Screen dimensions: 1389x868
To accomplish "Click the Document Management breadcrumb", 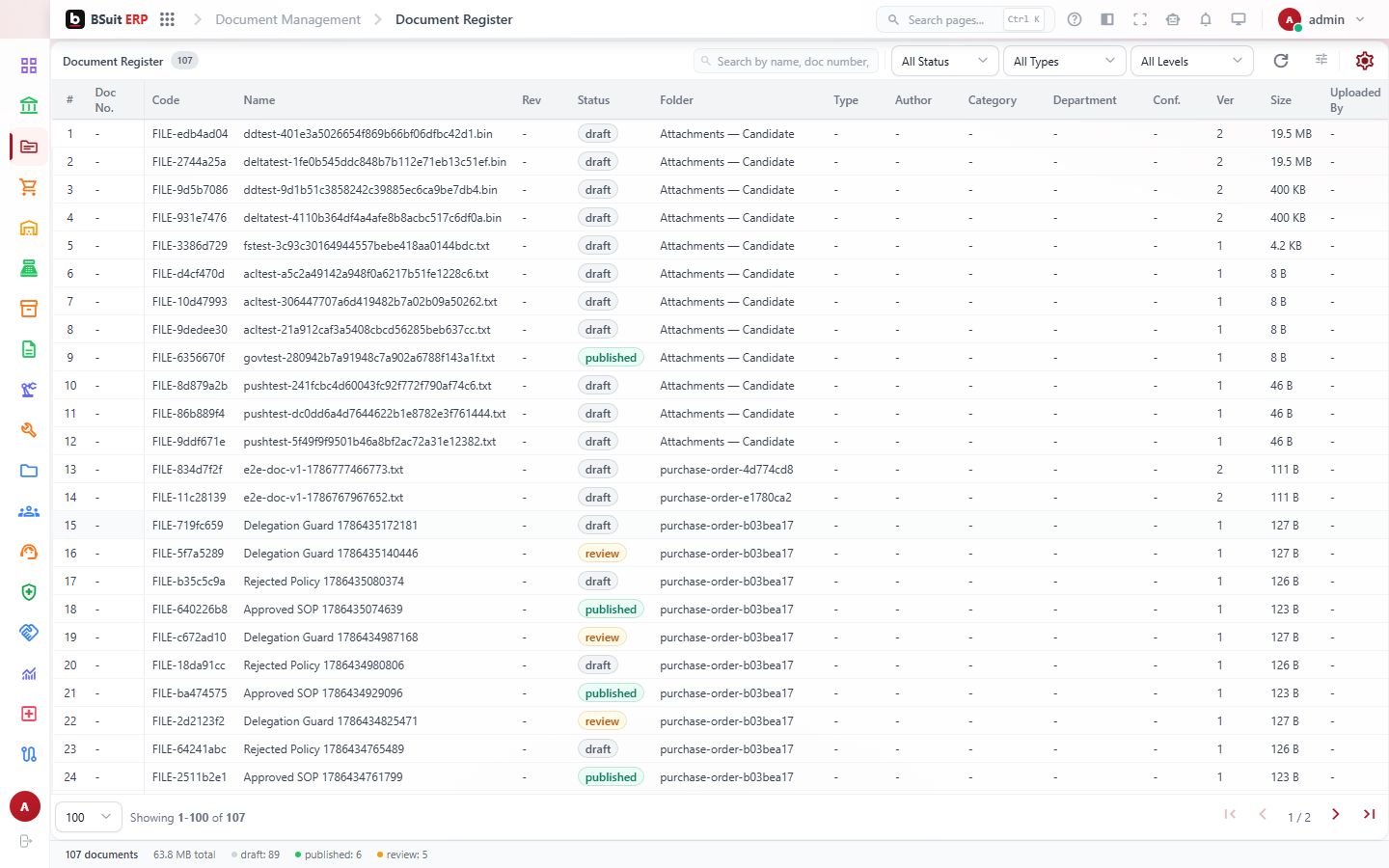I will (287, 19).
